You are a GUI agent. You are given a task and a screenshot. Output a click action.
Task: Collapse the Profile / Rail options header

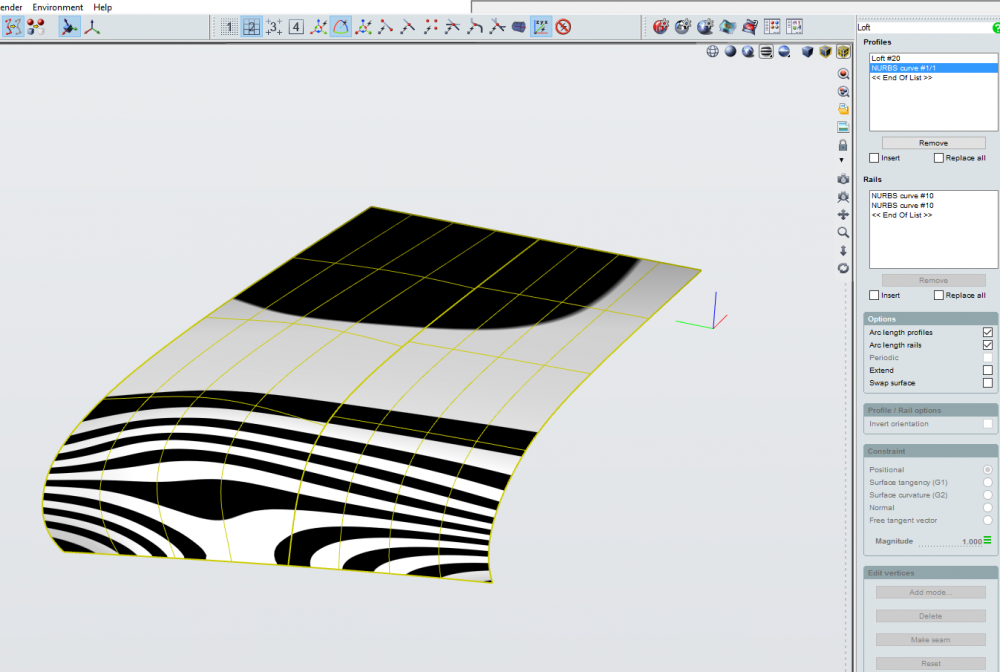point(930,410)
